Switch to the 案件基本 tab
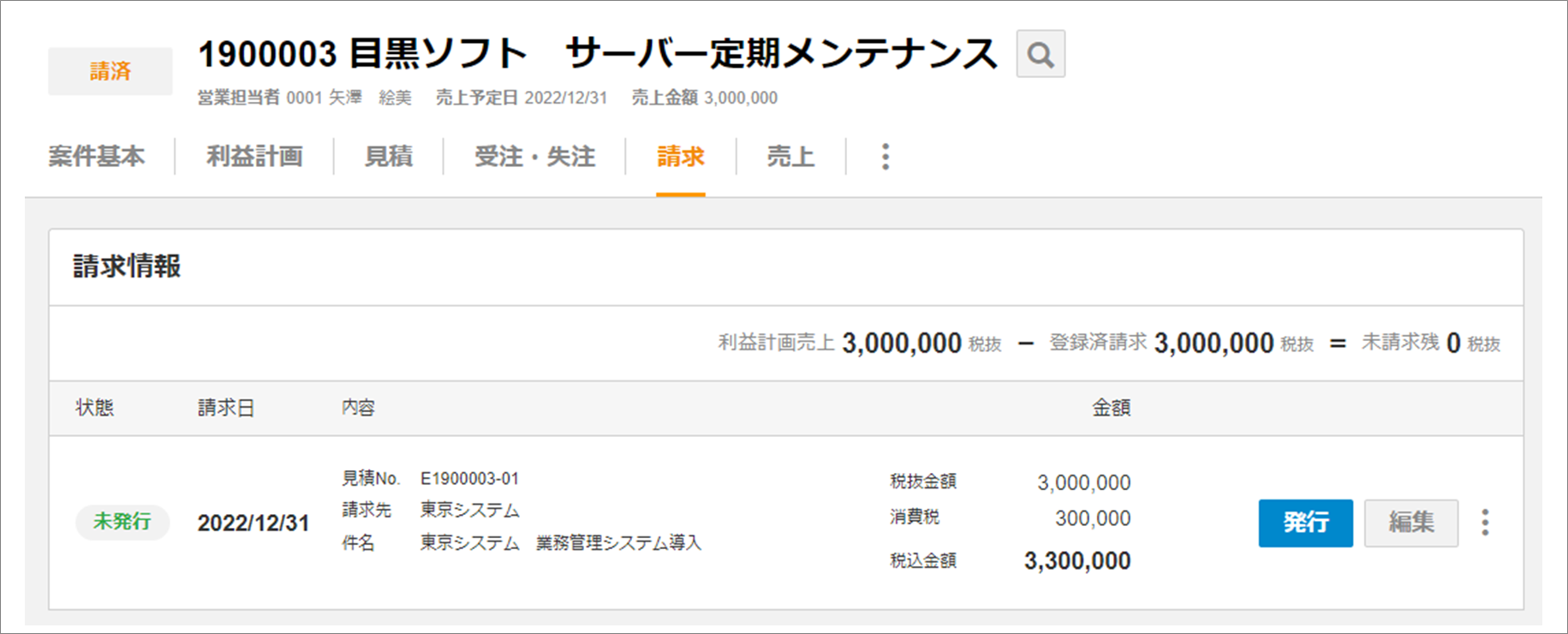Screen dimensions: 1568x634 click(97, 157)
